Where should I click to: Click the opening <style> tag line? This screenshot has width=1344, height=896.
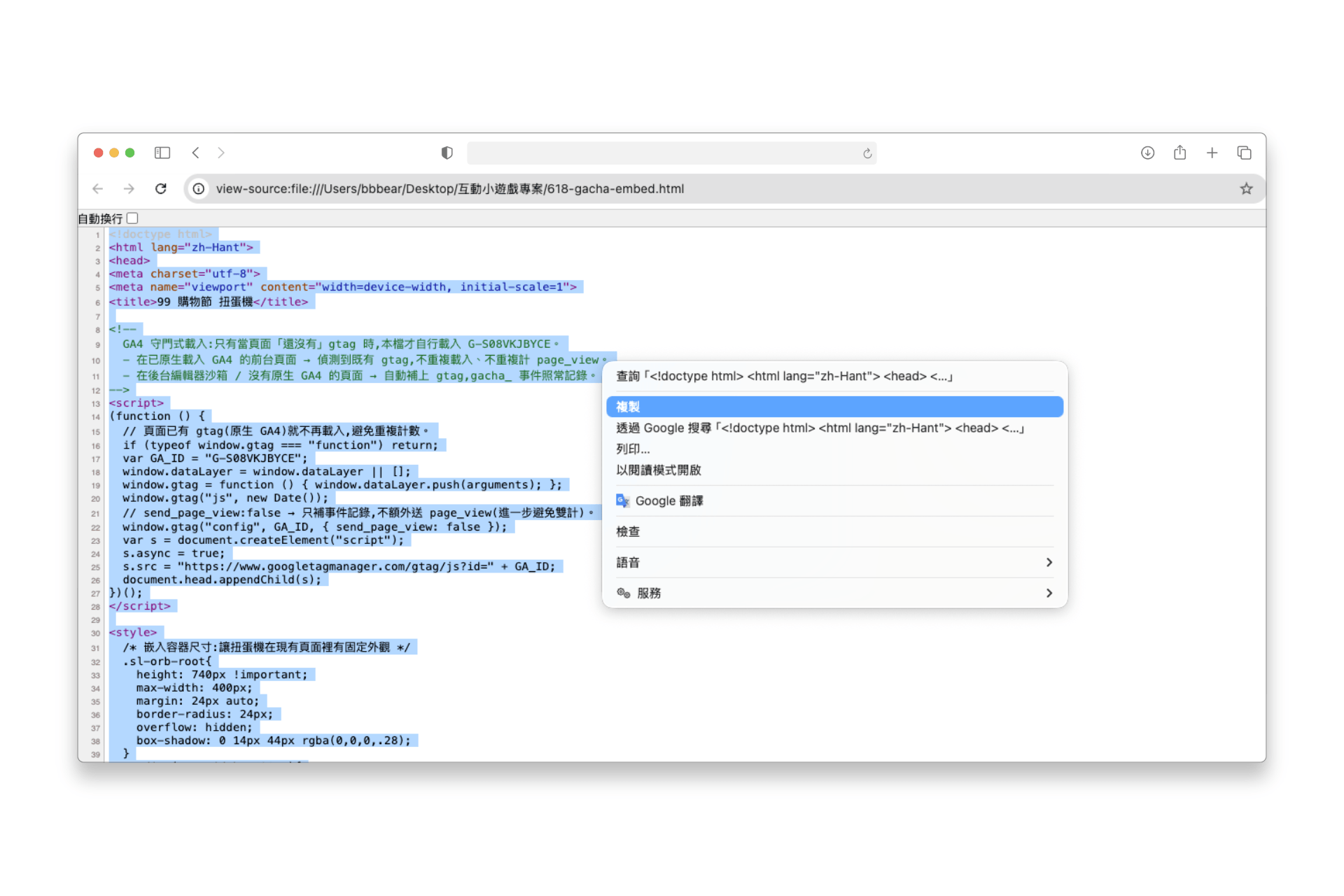point(133,633)
